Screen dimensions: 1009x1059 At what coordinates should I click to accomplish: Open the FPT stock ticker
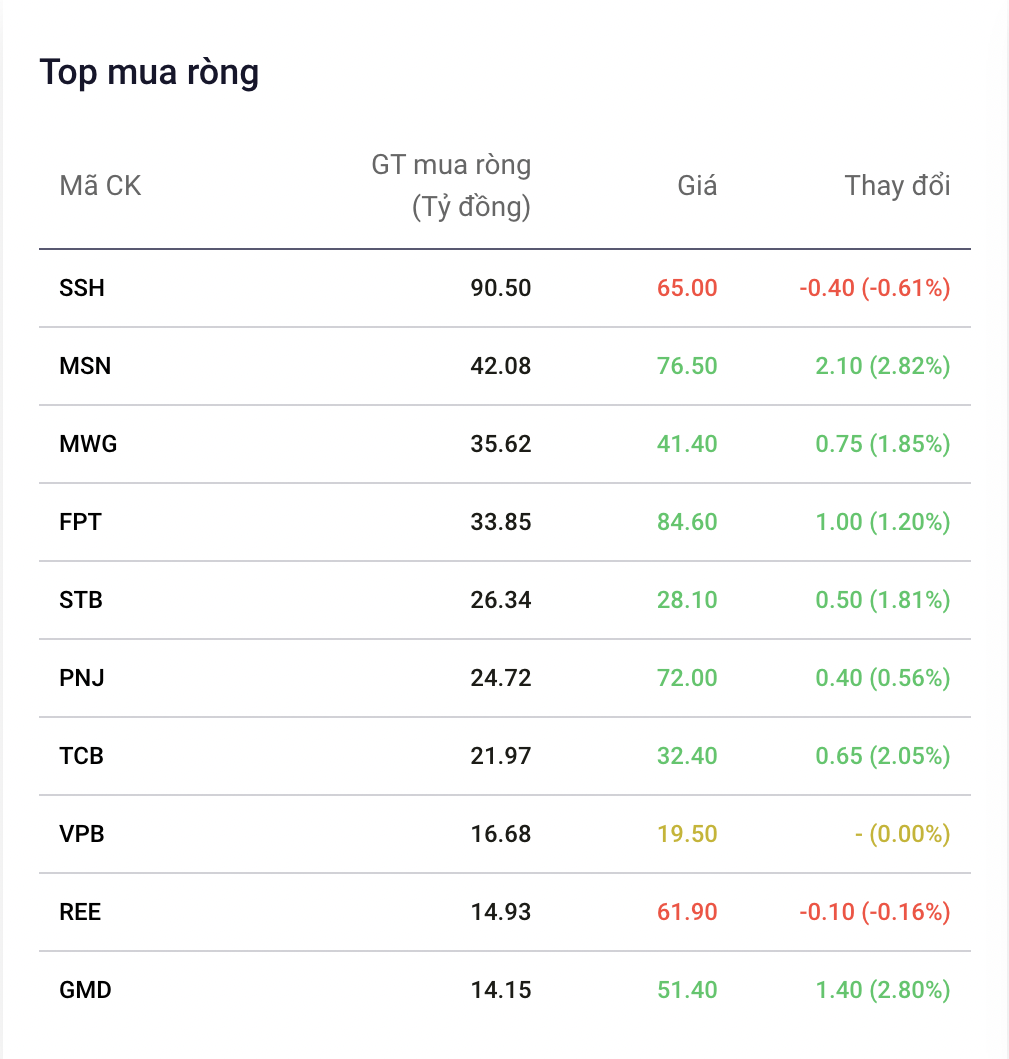(x=80, y=522)
